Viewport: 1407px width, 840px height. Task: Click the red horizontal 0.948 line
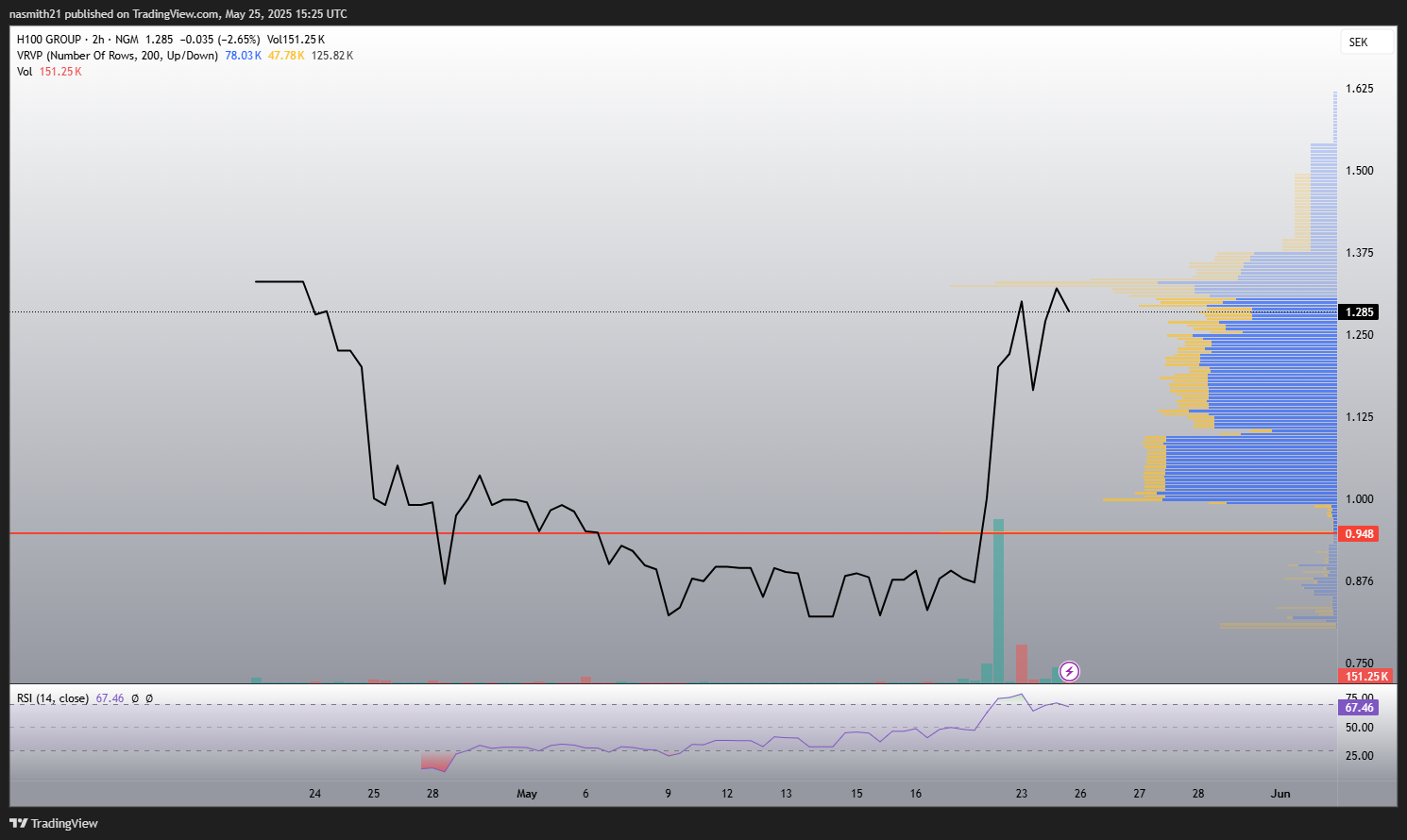coord(673,533)
